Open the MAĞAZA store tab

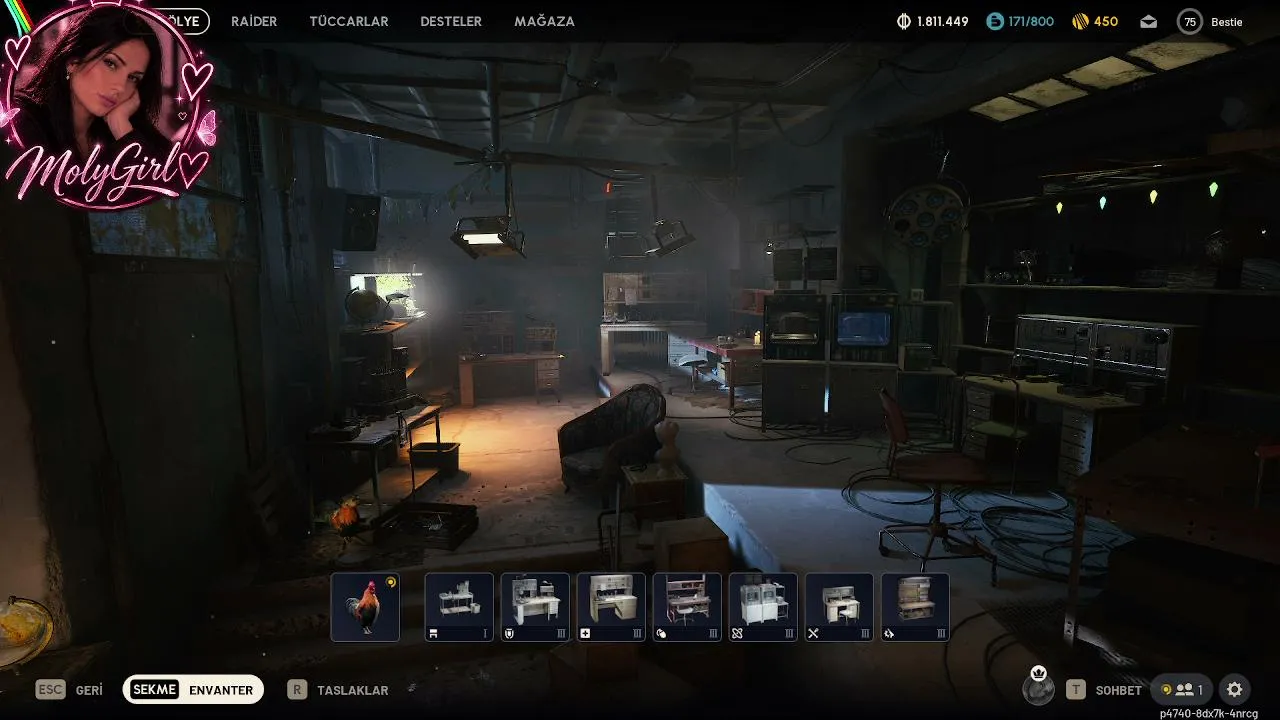pos(544,21)
